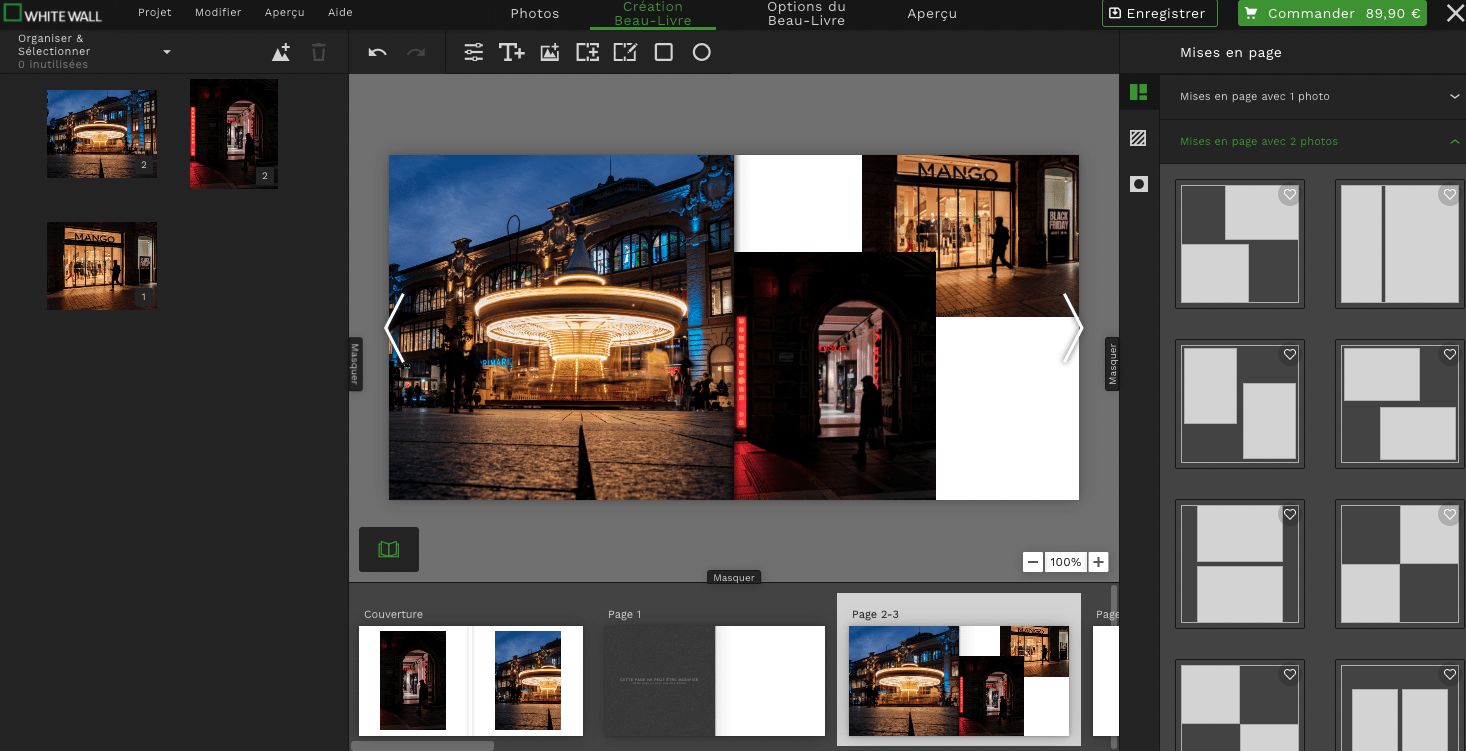Apply the vertical split two-photo layout
This screenshot has width=1466, height=751.
point(1400,244)
